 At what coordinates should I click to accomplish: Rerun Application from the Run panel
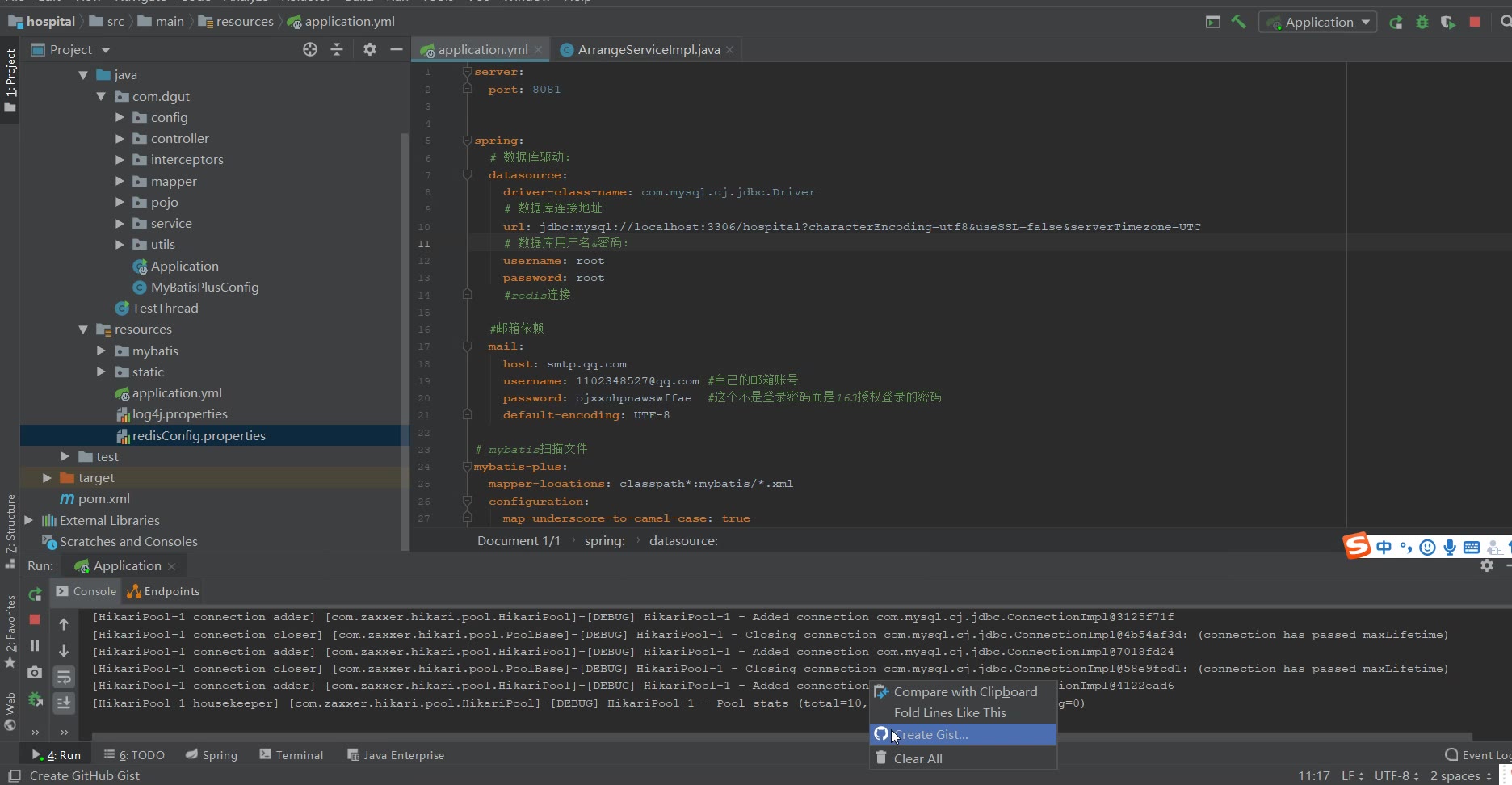pos(35,594)
